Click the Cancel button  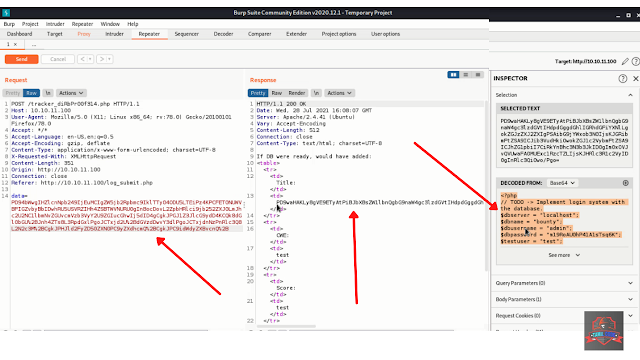point(58,59)
